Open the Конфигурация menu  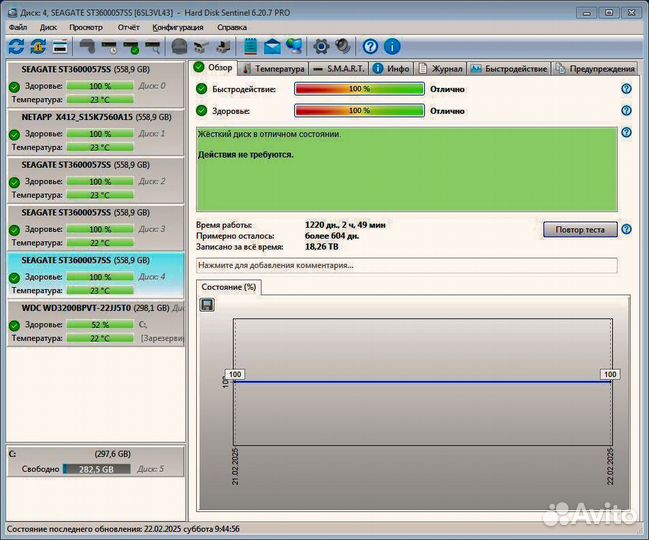pos(178,27)
